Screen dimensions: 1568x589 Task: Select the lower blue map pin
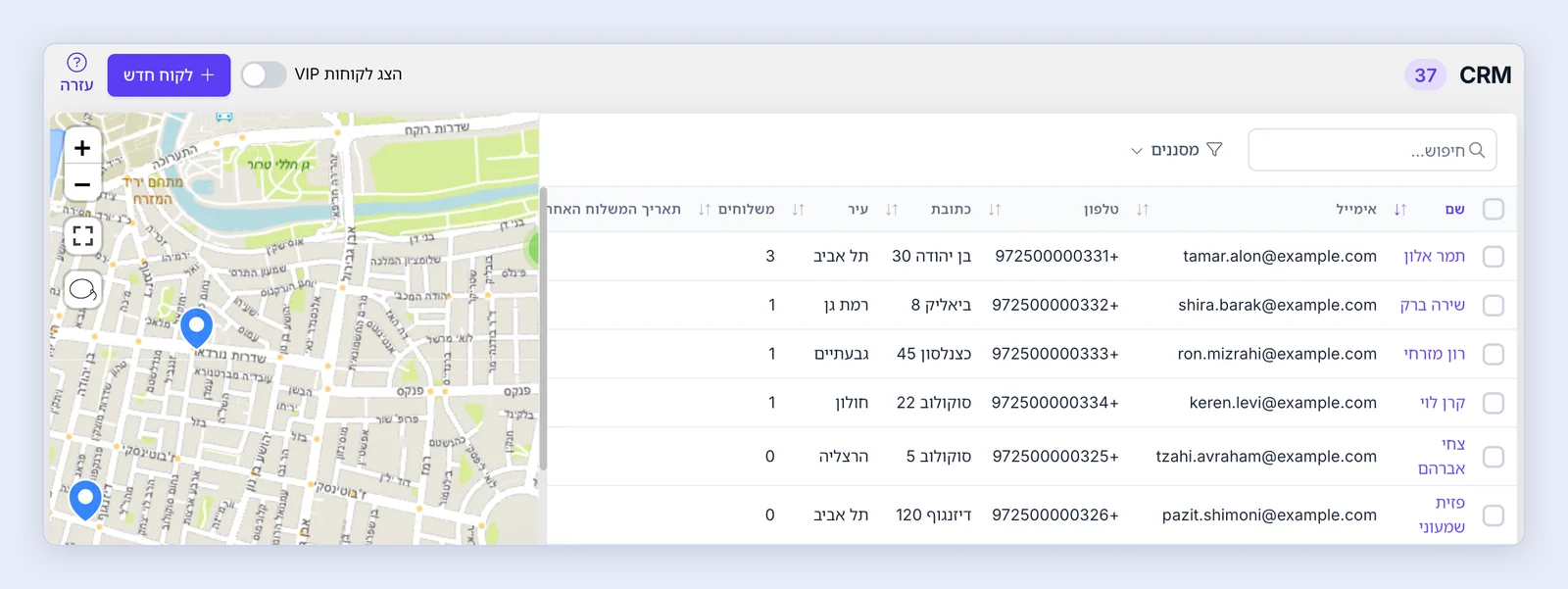[x=85, y=500]
